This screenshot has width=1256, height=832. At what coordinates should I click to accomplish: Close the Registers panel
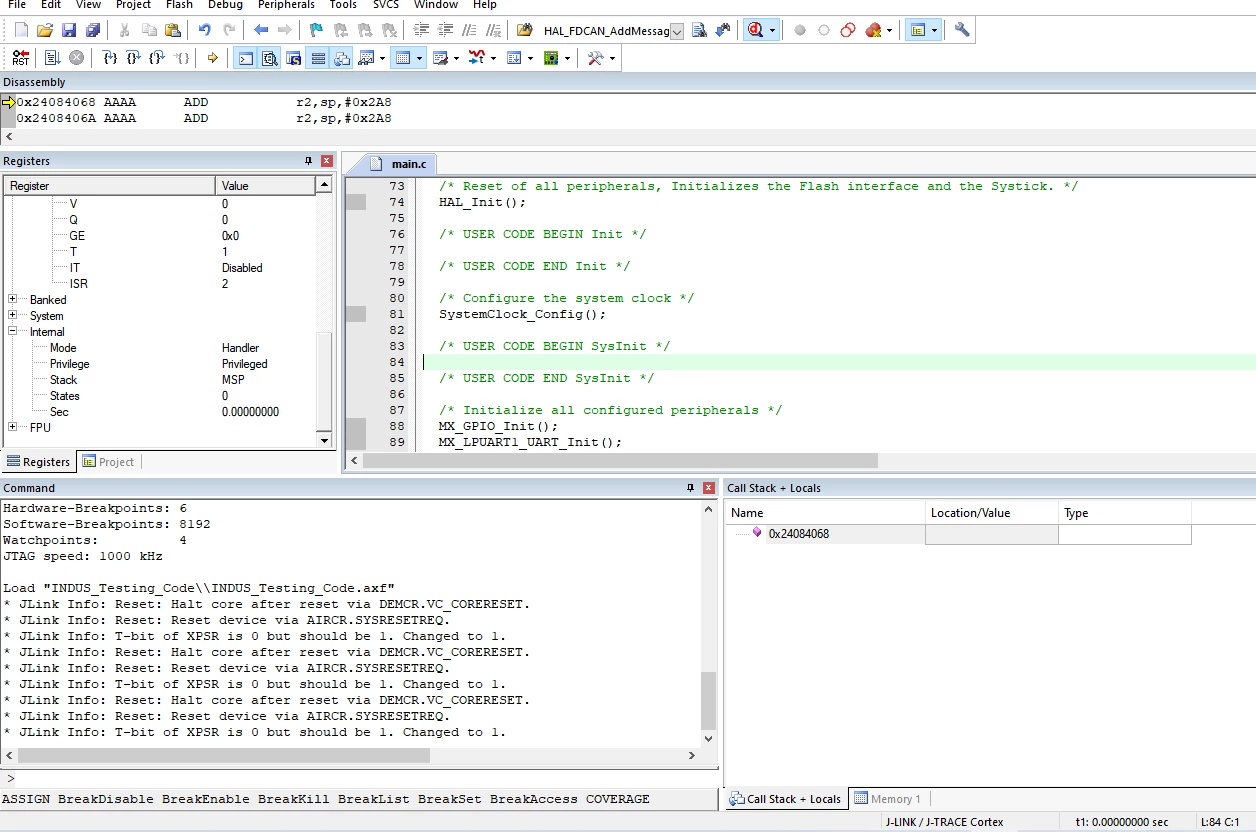click(x=327, y=161)
